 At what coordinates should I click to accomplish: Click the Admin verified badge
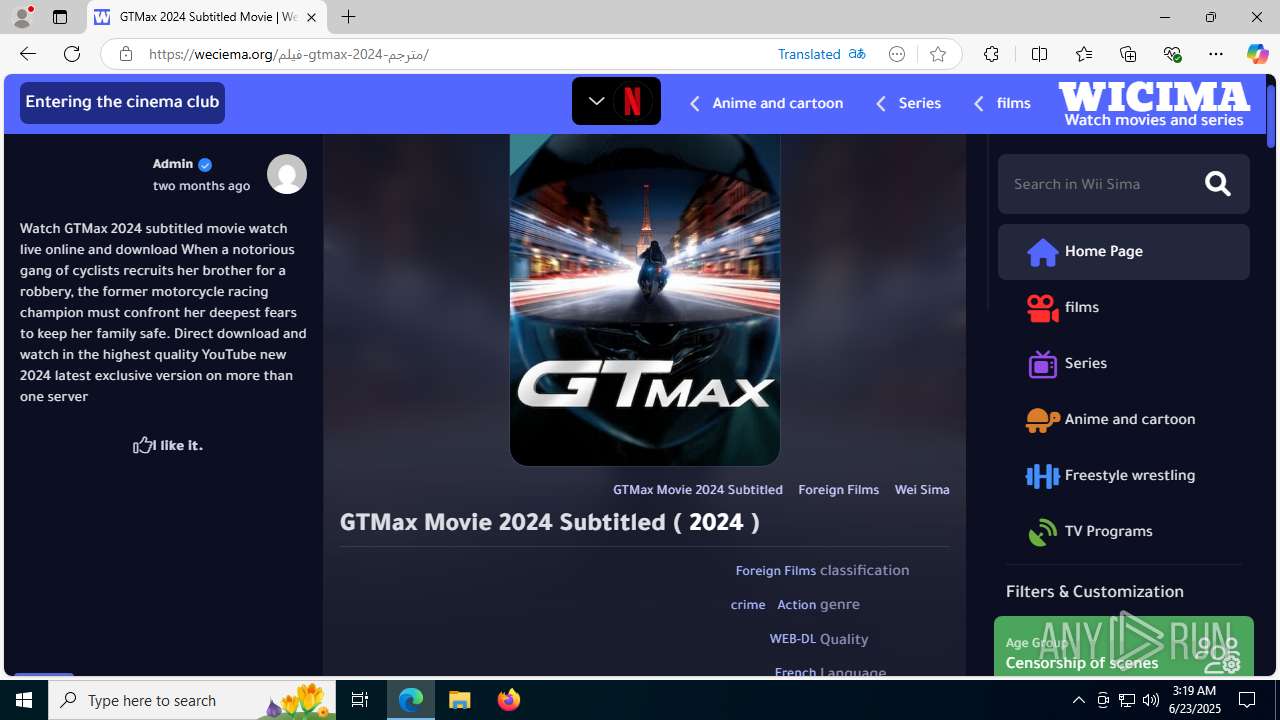tap(205, 165)
